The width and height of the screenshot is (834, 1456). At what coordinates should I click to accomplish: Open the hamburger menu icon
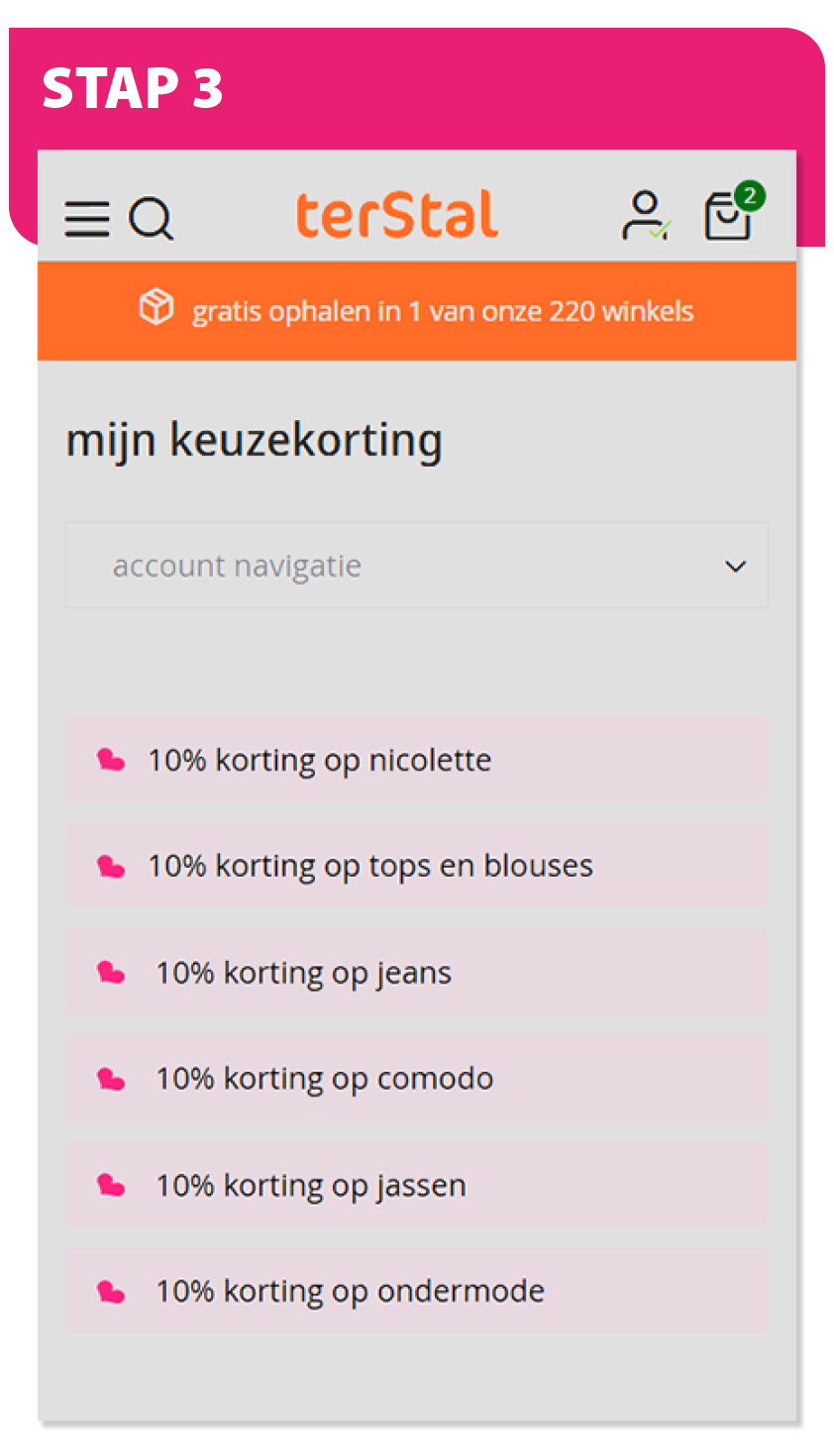click(87, 219)
